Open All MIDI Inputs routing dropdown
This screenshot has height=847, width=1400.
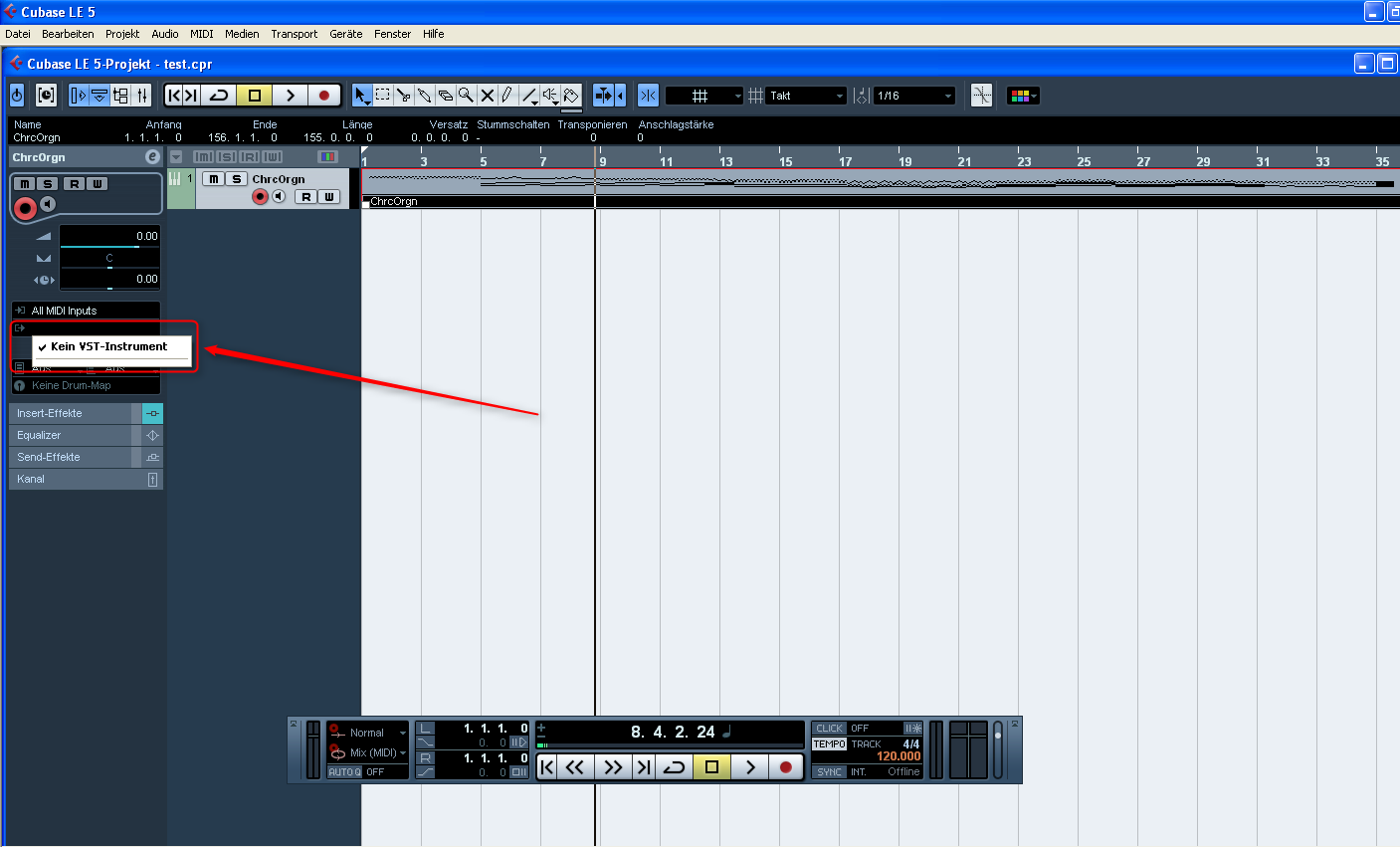86,311
